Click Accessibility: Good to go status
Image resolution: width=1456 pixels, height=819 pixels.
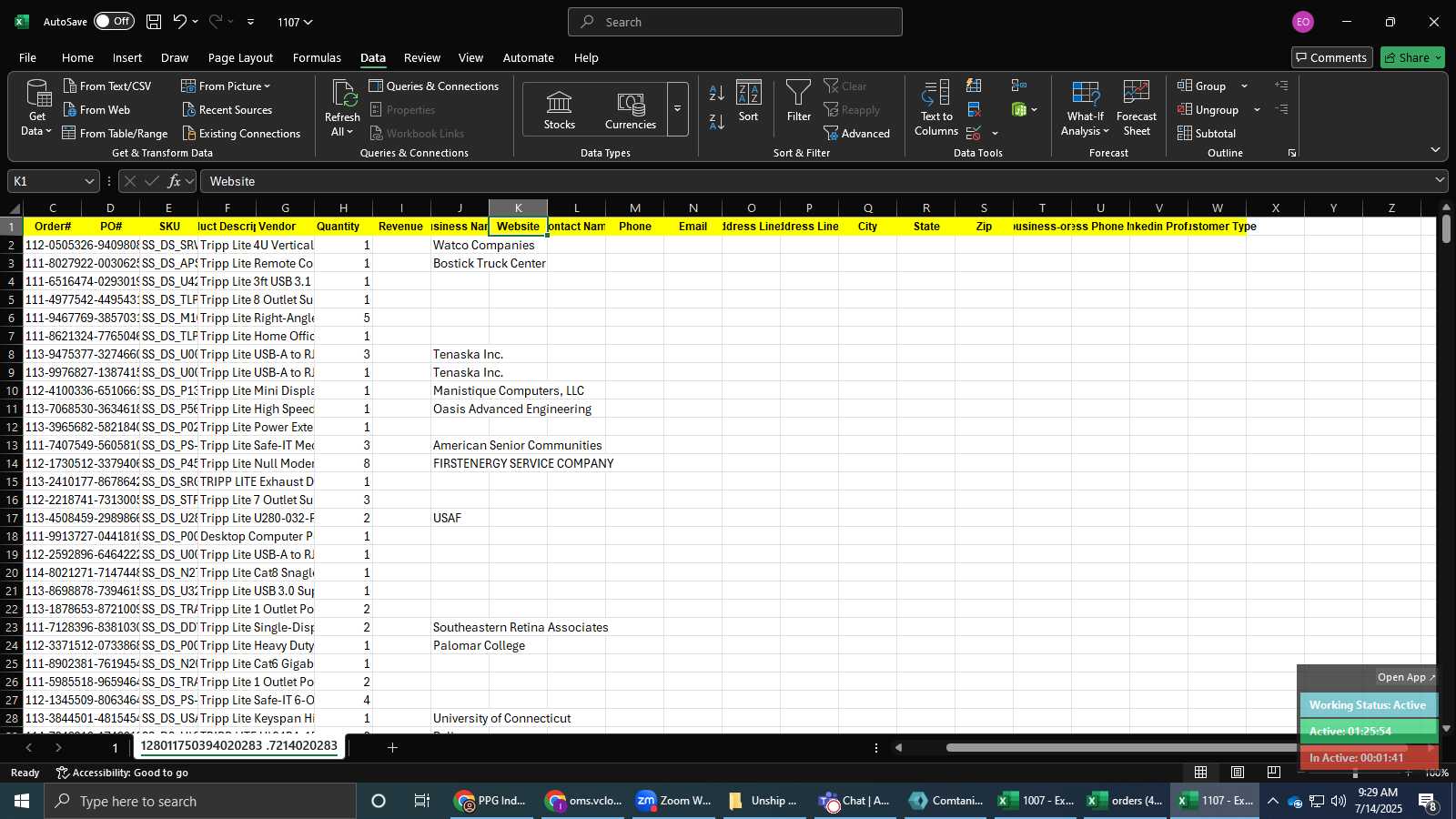tap(123, 773)
